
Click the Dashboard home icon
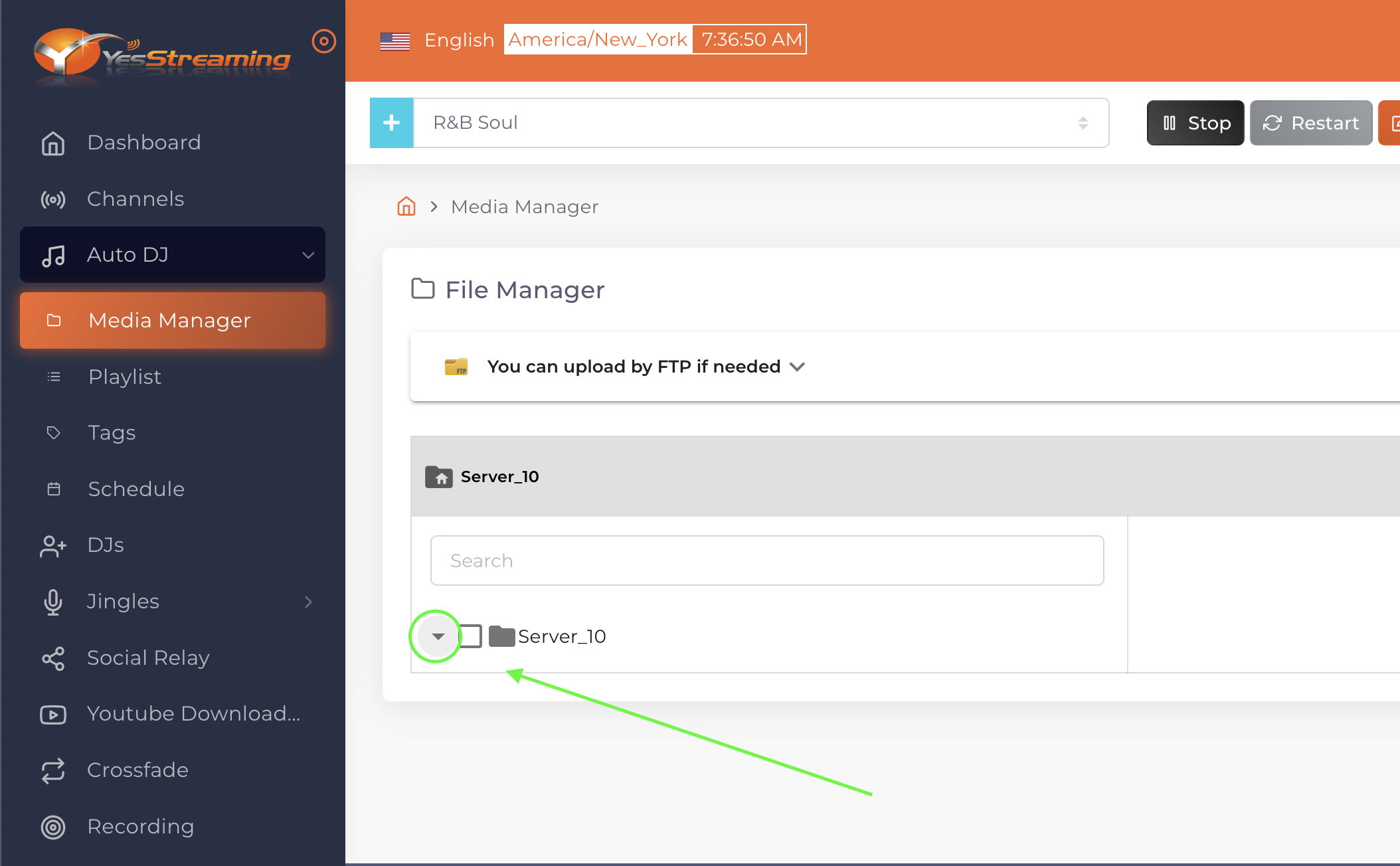click(53, 143)
